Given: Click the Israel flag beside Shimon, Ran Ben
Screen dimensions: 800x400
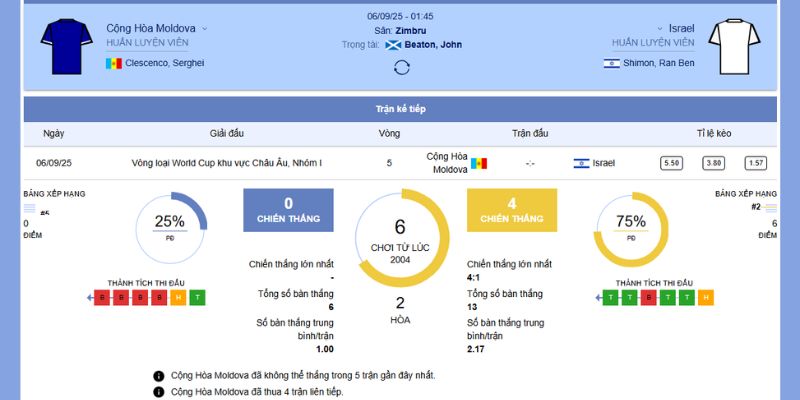Looking at the screenshot, I should [612, 63].
